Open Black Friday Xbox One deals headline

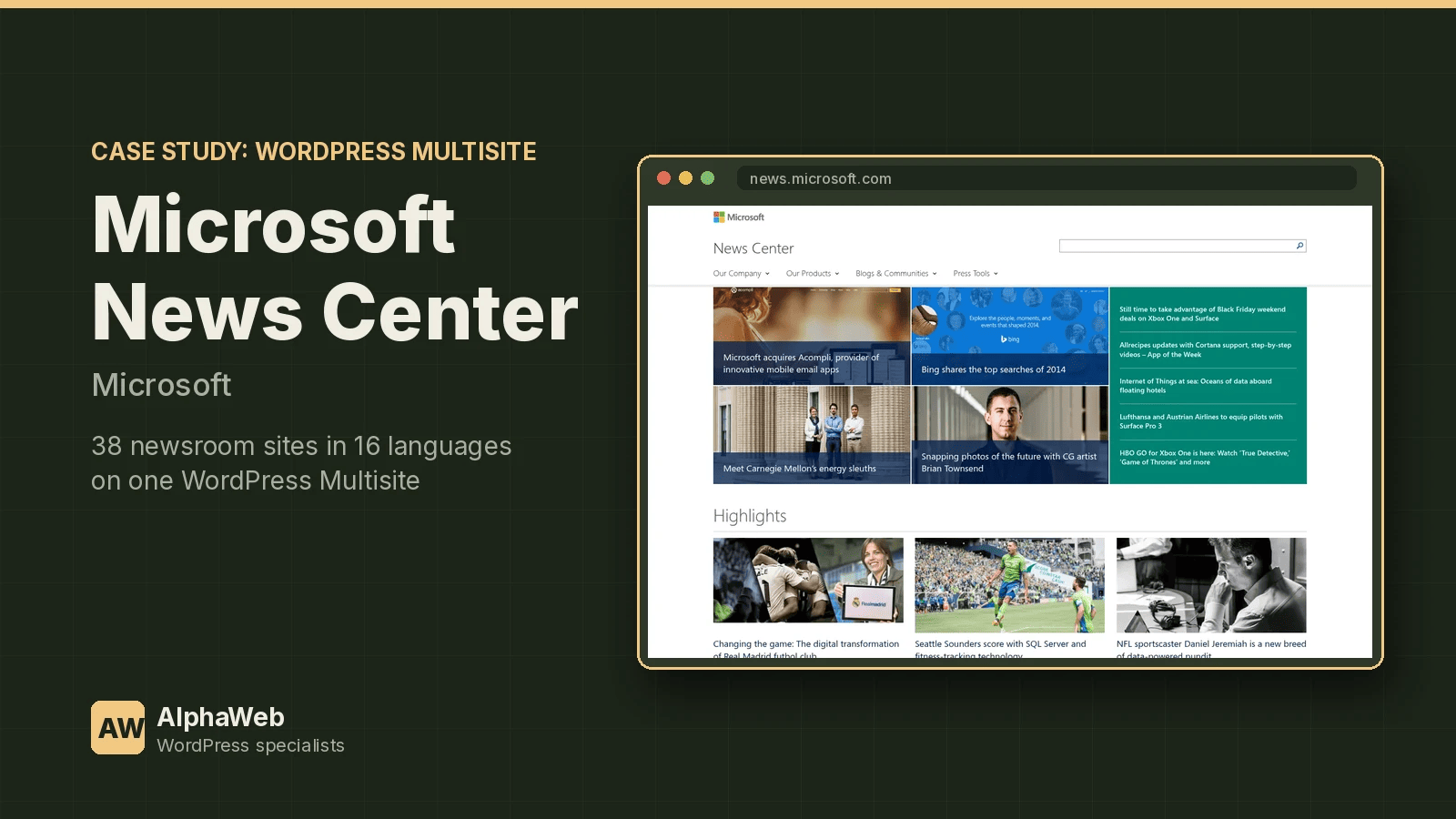[1202, 314]
